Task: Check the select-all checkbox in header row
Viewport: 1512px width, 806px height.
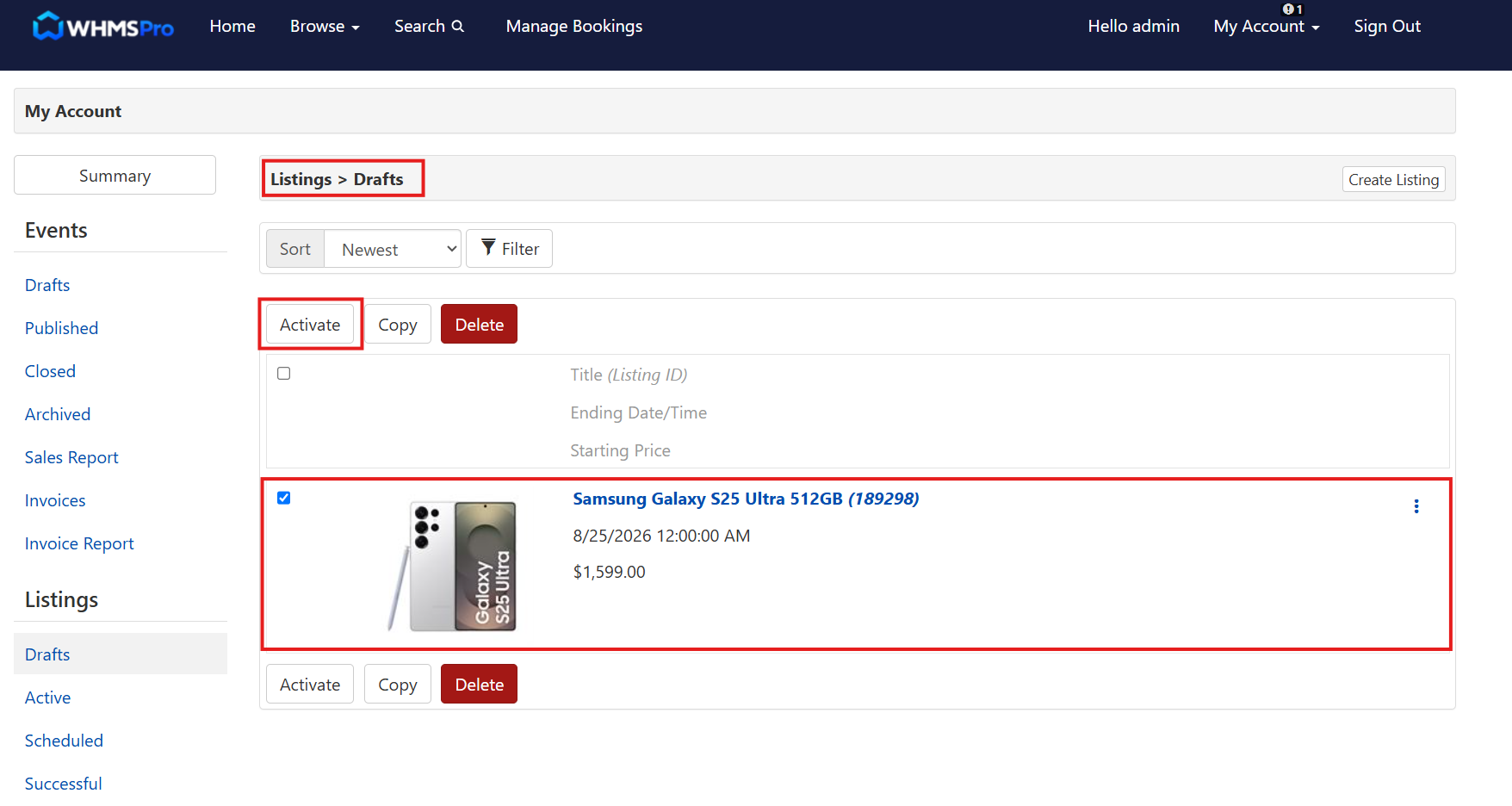Action: pyautogui.click(x=284, y=374)
